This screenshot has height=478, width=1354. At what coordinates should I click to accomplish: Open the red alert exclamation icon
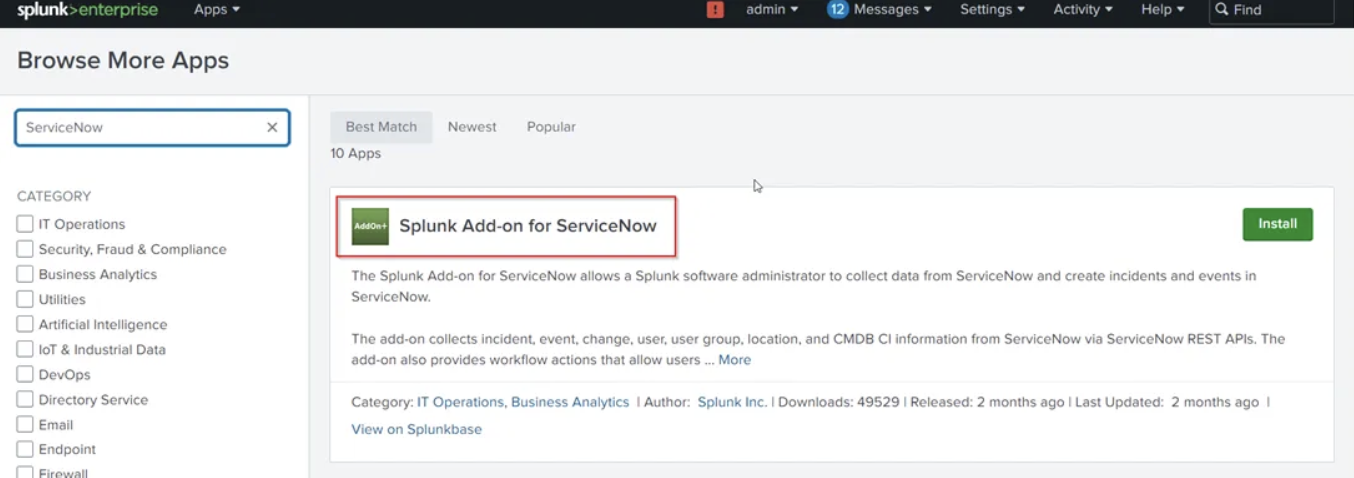715,10
